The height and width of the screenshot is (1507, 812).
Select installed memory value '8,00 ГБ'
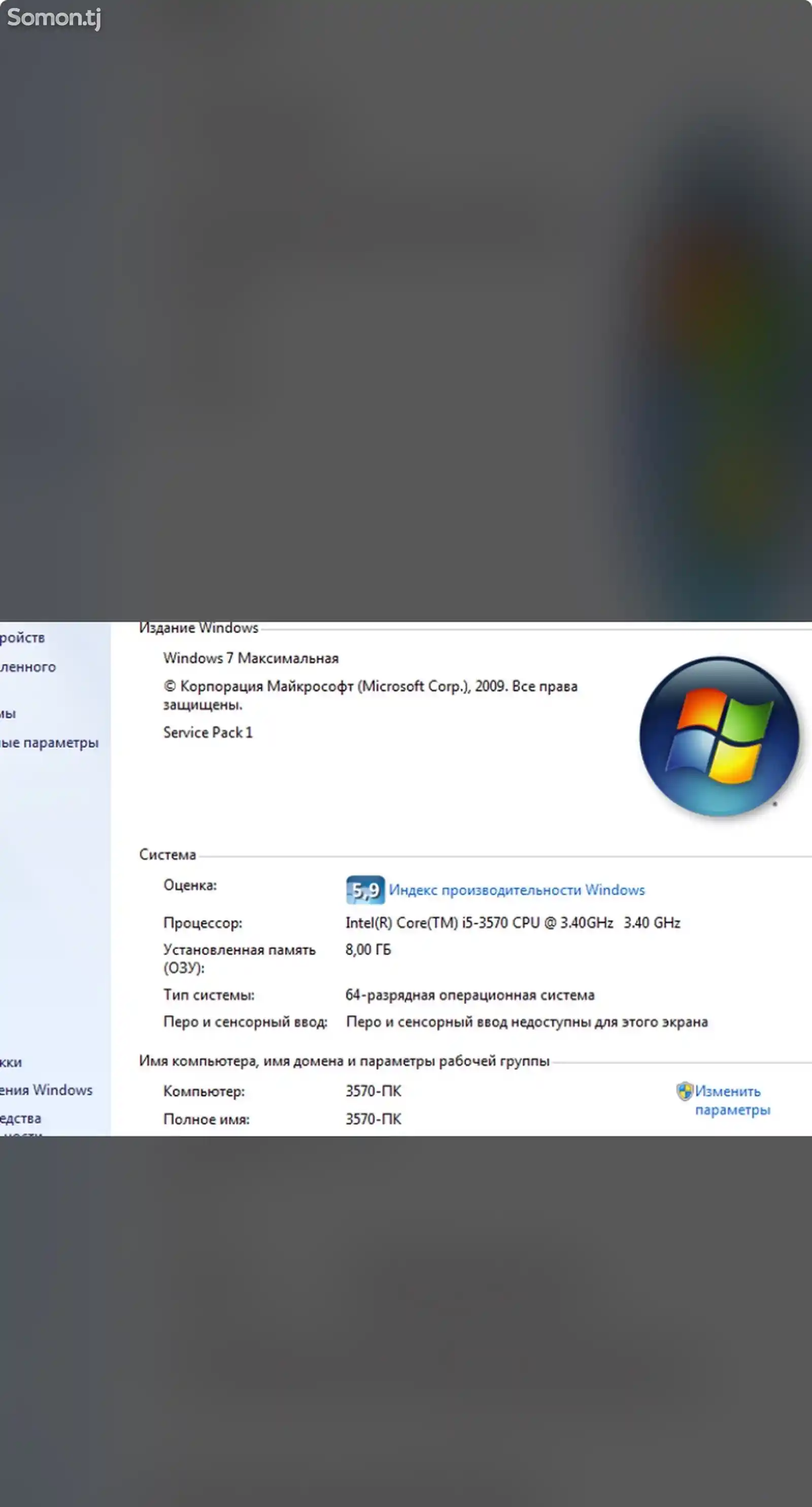[x=368, y=949]
